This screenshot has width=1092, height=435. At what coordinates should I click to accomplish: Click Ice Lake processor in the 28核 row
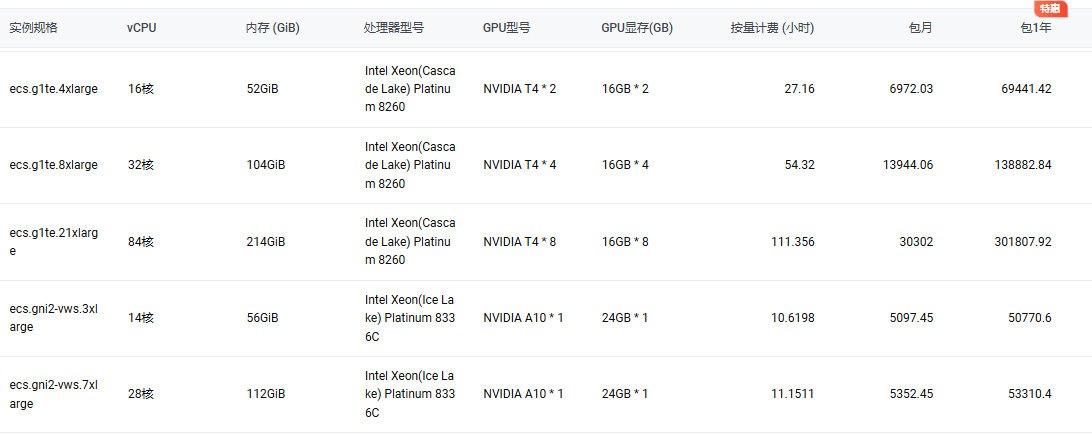(410, 394)
